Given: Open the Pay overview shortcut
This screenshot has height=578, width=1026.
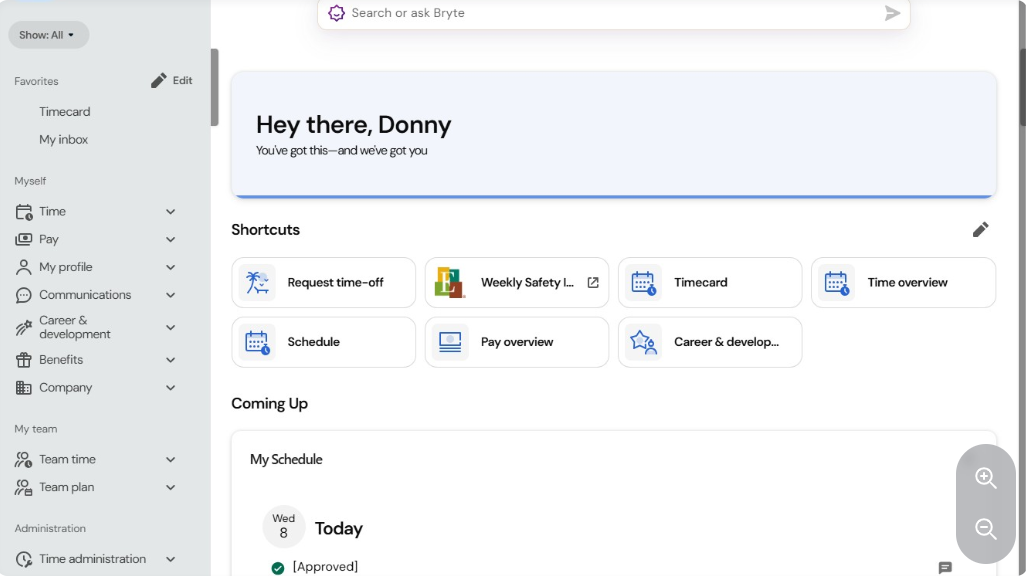Looking at the screenshot, I should (516, 342).
